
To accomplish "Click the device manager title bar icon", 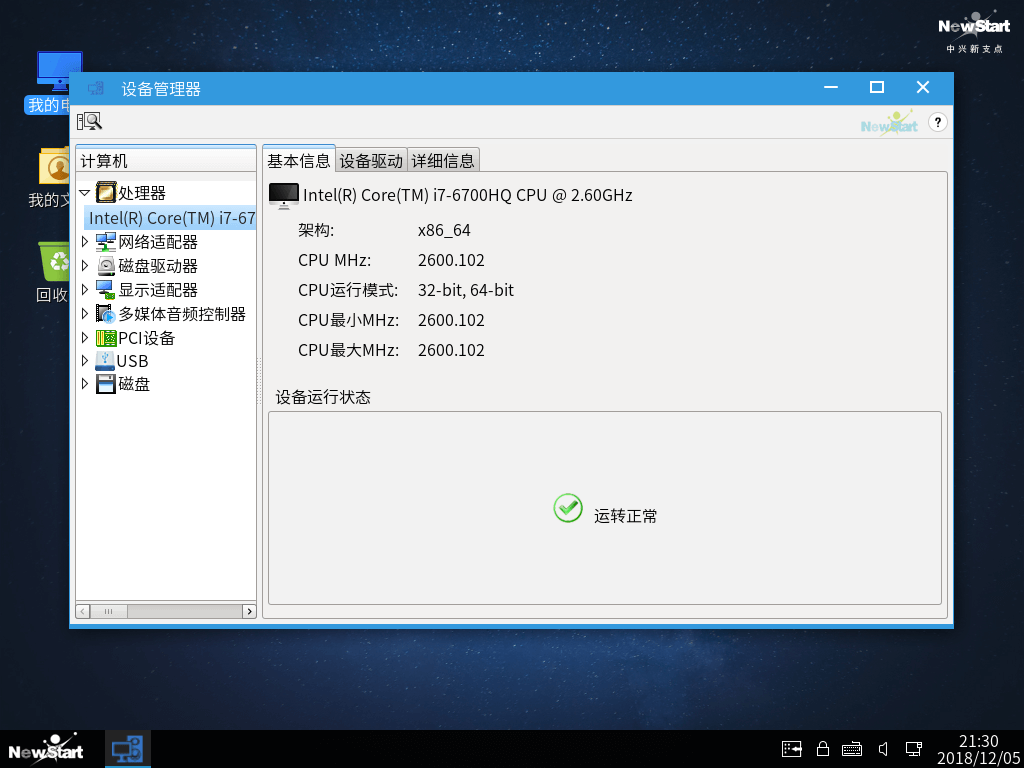I will point(96,88).
